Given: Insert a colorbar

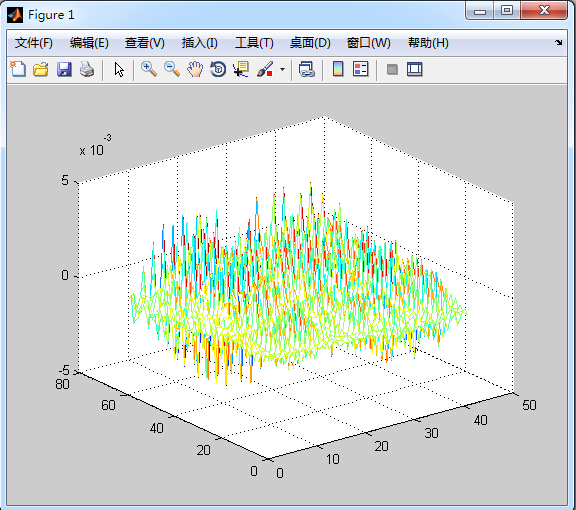Looking at the screenshot, I should (338, 69).
